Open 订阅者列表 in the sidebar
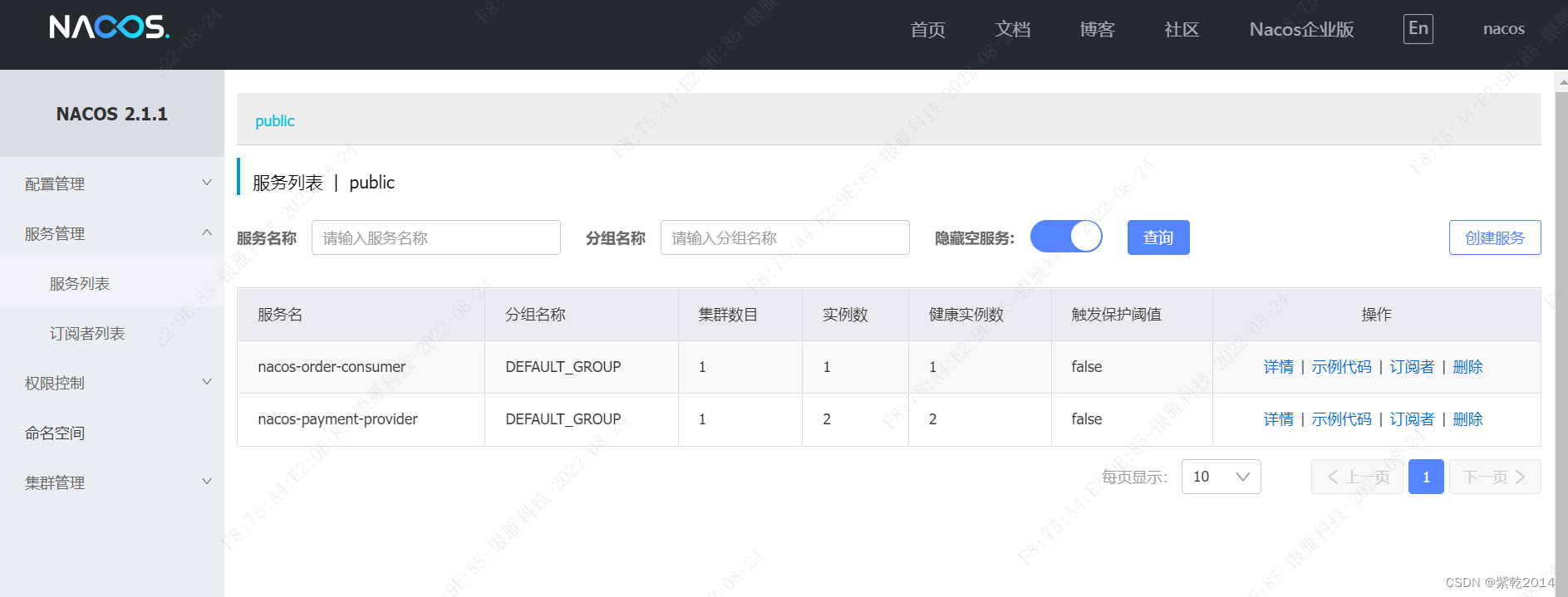This screenshot has width=1568, height=597. tap(112, 333)
